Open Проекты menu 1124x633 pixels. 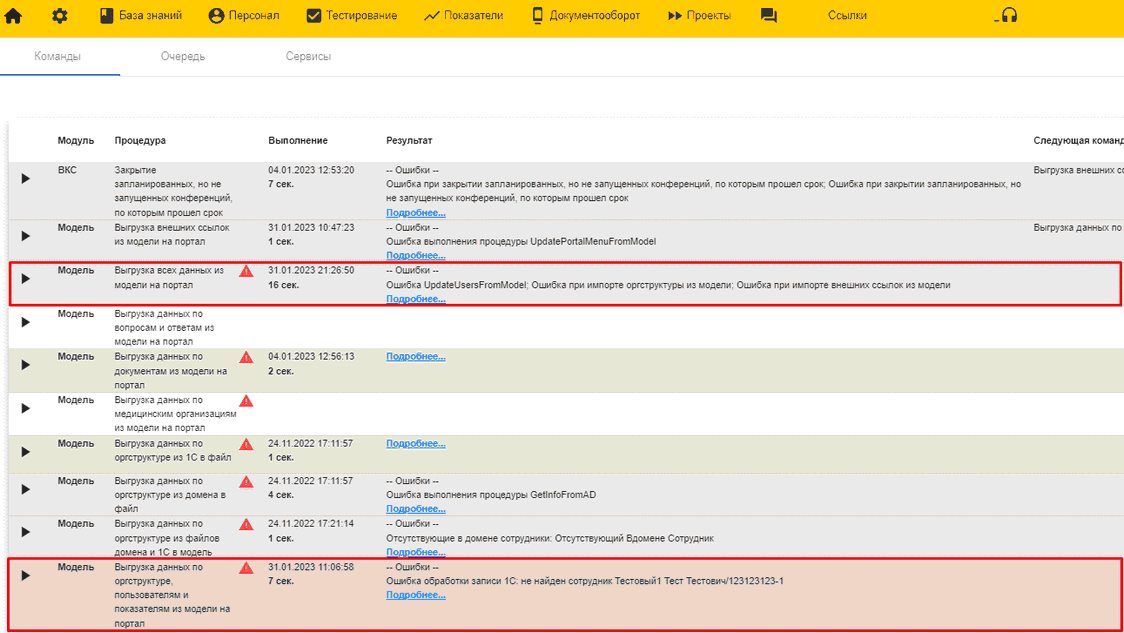(x=699, y=16)
